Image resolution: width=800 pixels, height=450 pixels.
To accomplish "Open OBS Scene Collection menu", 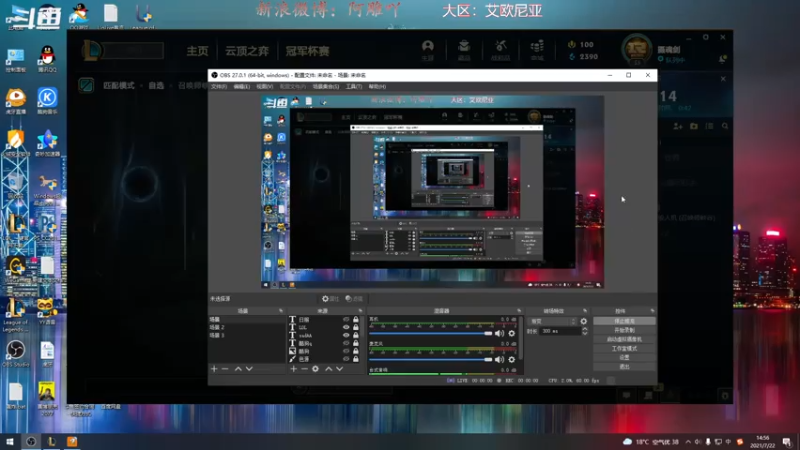I will click(326, 87).
